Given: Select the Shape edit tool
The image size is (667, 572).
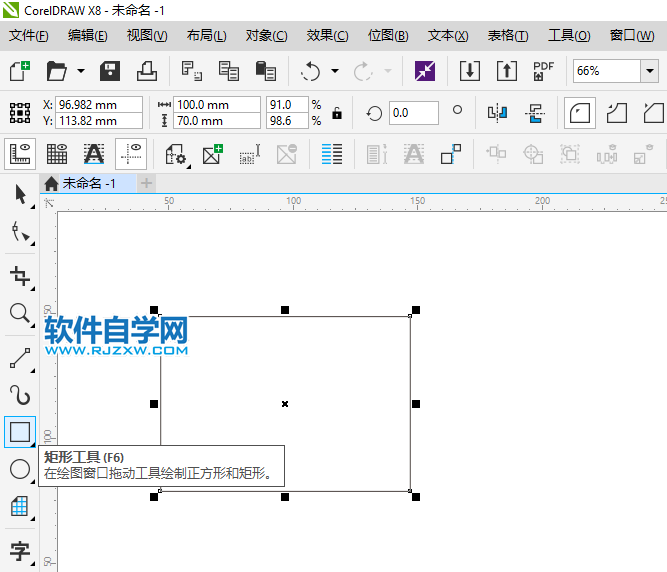Looking at the screenshot, I should (x=20, y=232).
